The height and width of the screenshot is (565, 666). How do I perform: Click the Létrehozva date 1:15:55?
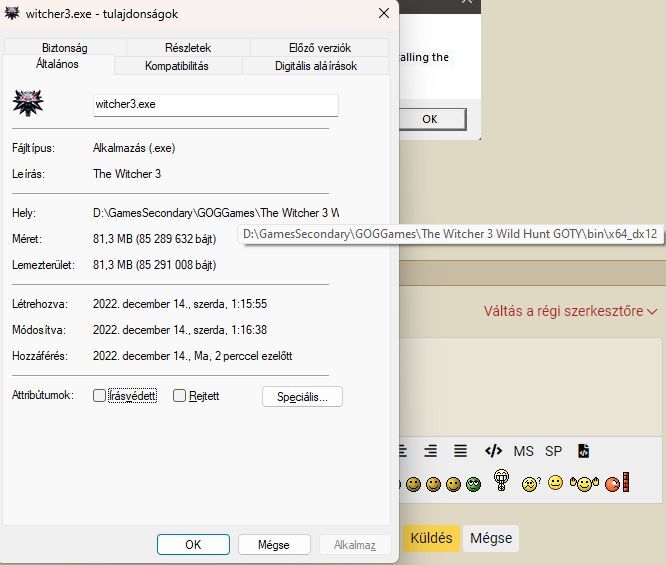180,304
